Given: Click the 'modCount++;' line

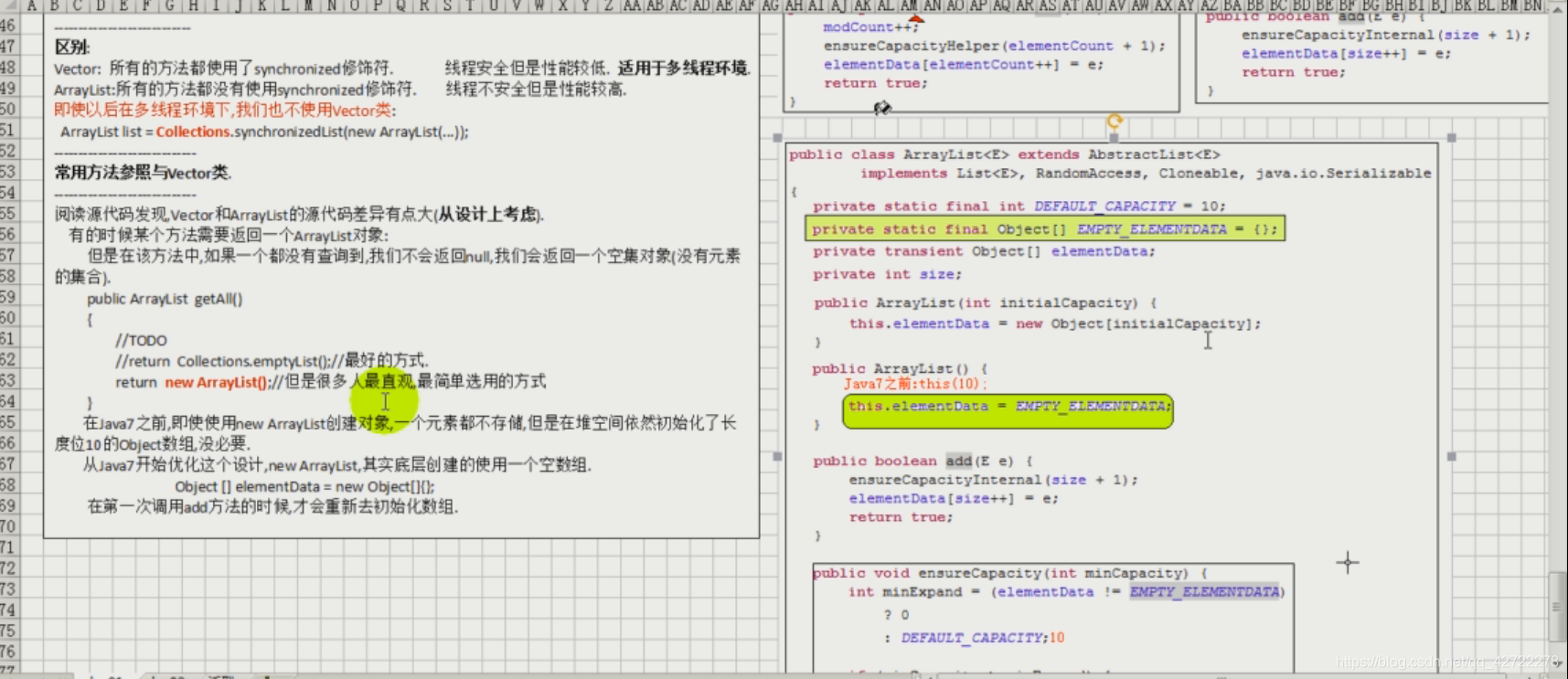Looking at the screenshot, I should coord(871,27).
